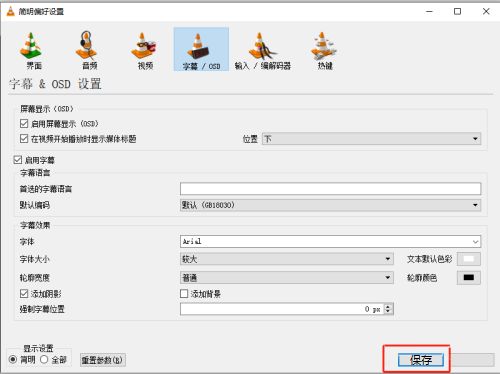This screenshot has height=374, width=500.
Task: Click the 首选的字幕语言 text field
Action: (x=330, y=189)
